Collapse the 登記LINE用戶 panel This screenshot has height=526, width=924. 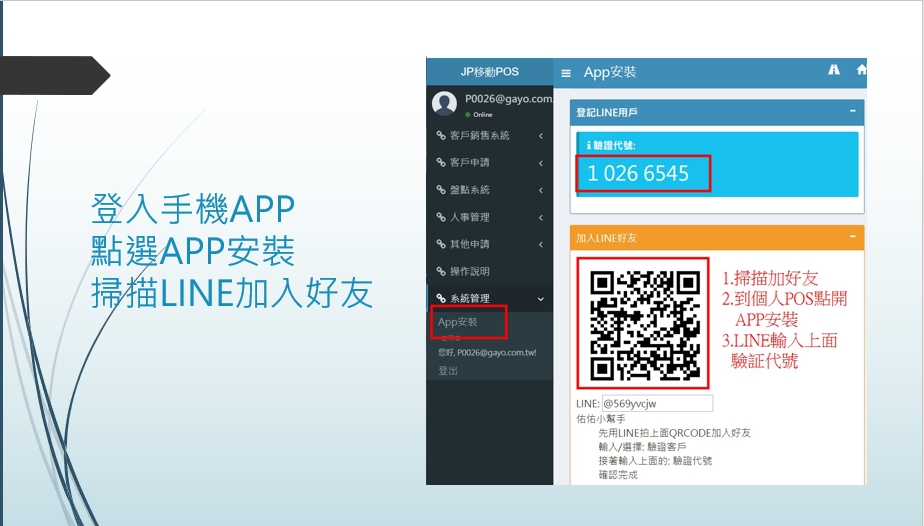852,112
